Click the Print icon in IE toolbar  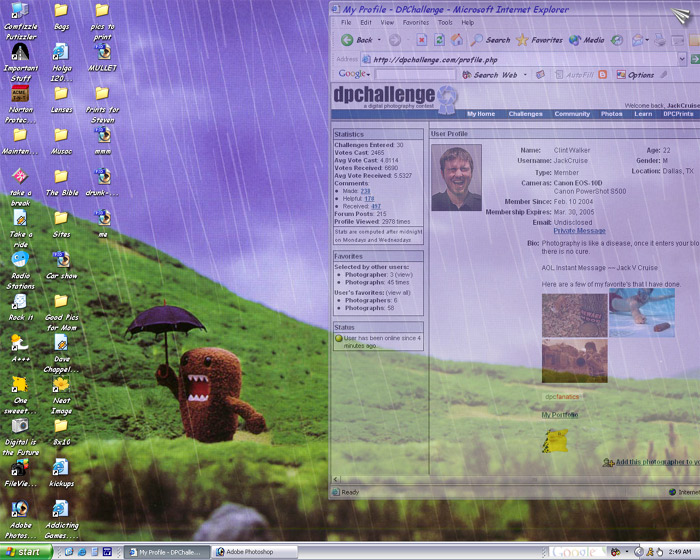coord(660,40)
